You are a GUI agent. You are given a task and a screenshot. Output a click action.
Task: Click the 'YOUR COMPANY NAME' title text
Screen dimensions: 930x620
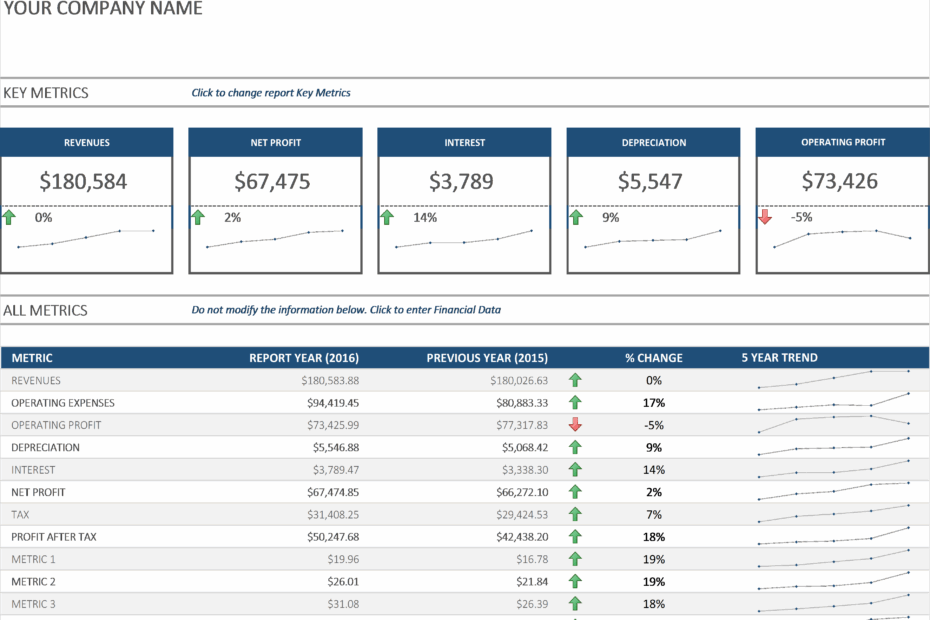[x=102, y=9]
